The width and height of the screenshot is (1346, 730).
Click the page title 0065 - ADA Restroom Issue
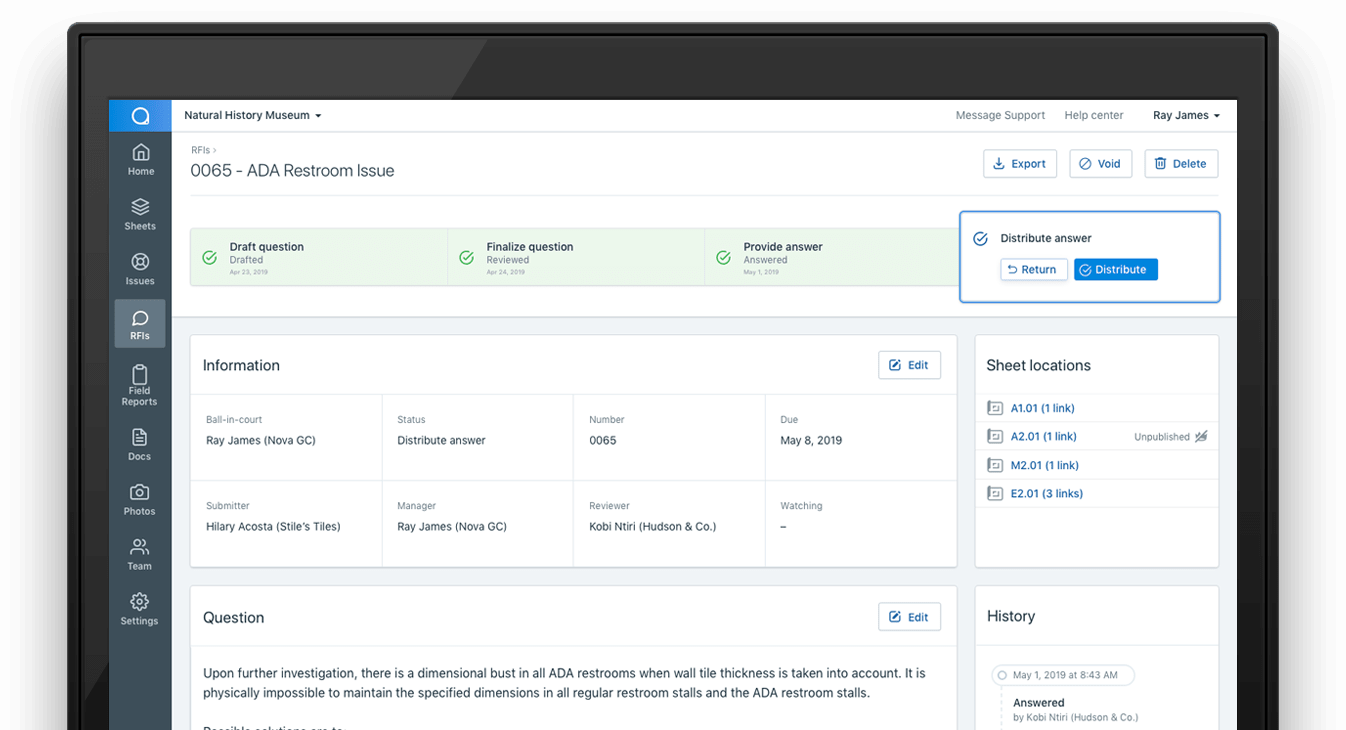pyautogui.click(x=292, y=171)
